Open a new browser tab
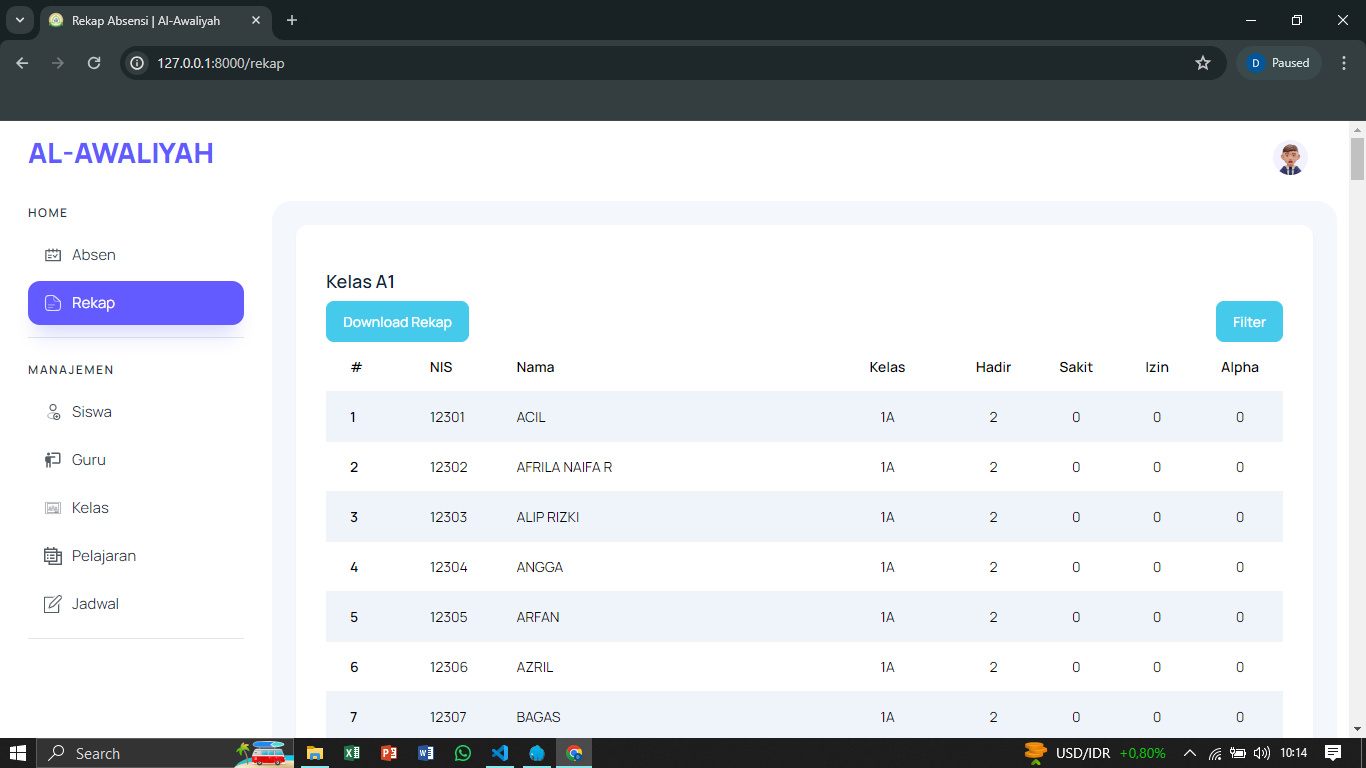The image size is (1366, 768). [x=292, y=20]
